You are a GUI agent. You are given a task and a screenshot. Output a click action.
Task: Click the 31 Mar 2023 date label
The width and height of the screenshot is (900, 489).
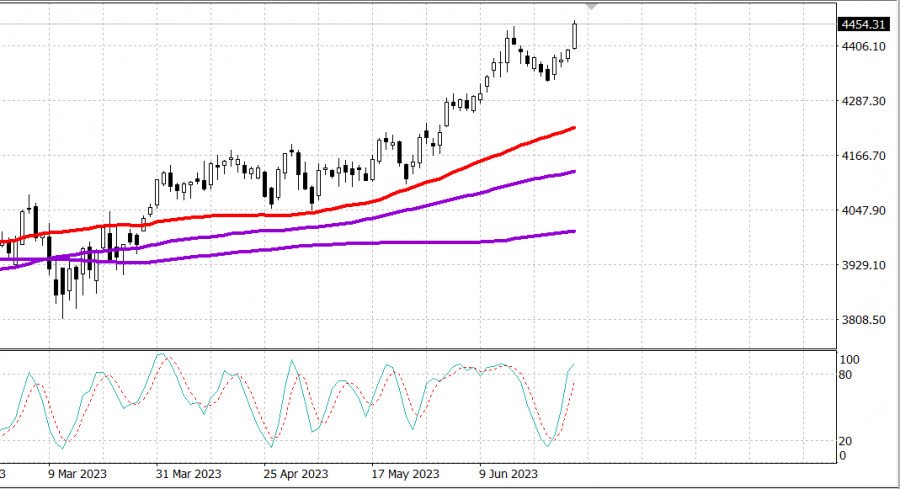(188, 474)
